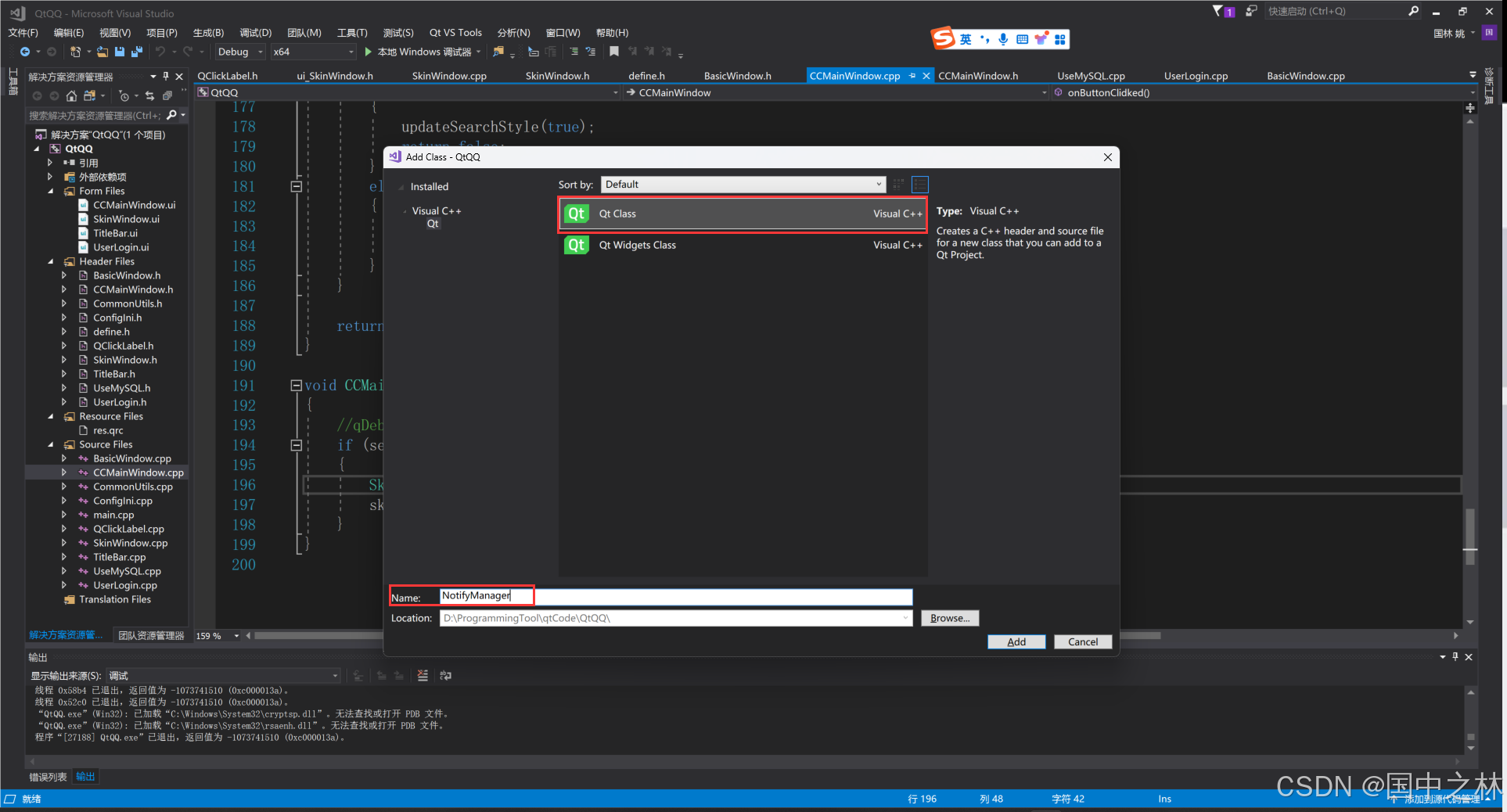The height and width of the screenshot is (812, 1507).
Task: Close the CCMainWindow.cpp tab
Action: [926, 76]
